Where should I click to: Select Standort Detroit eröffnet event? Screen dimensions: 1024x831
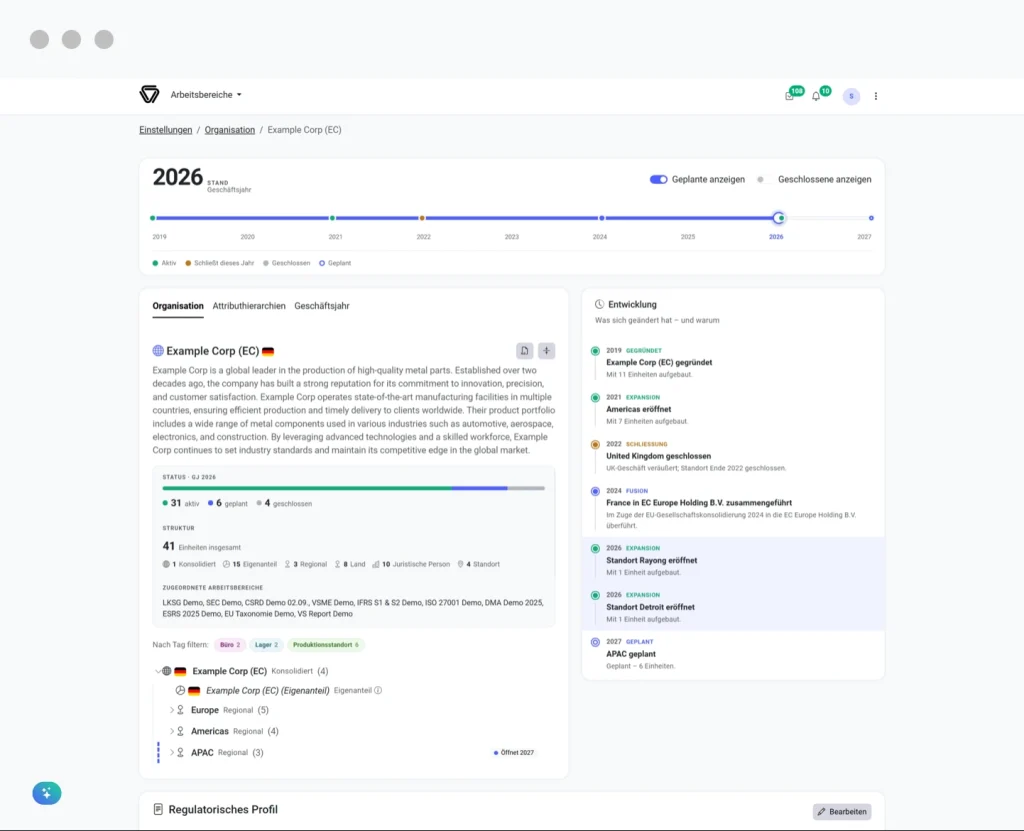pos(733,607)
